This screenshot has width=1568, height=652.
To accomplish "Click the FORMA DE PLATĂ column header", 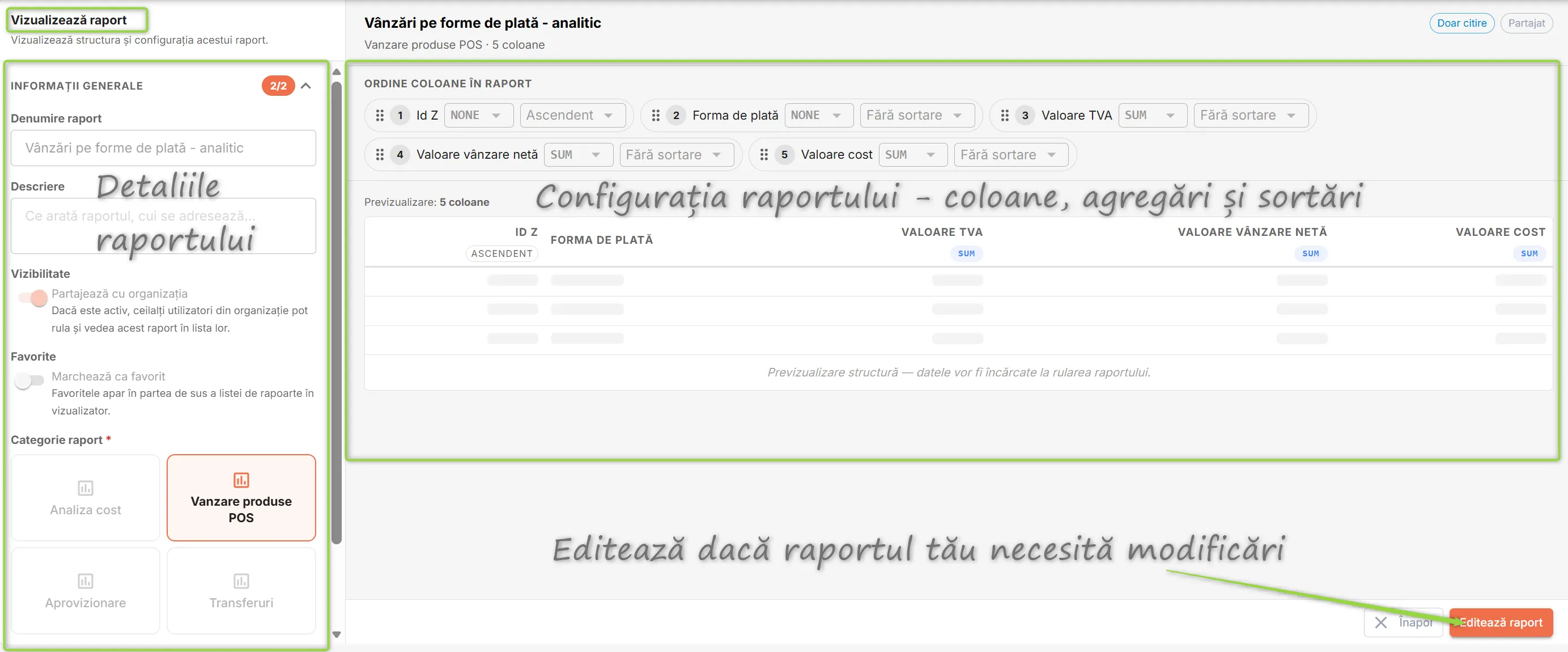I will 601,240.
